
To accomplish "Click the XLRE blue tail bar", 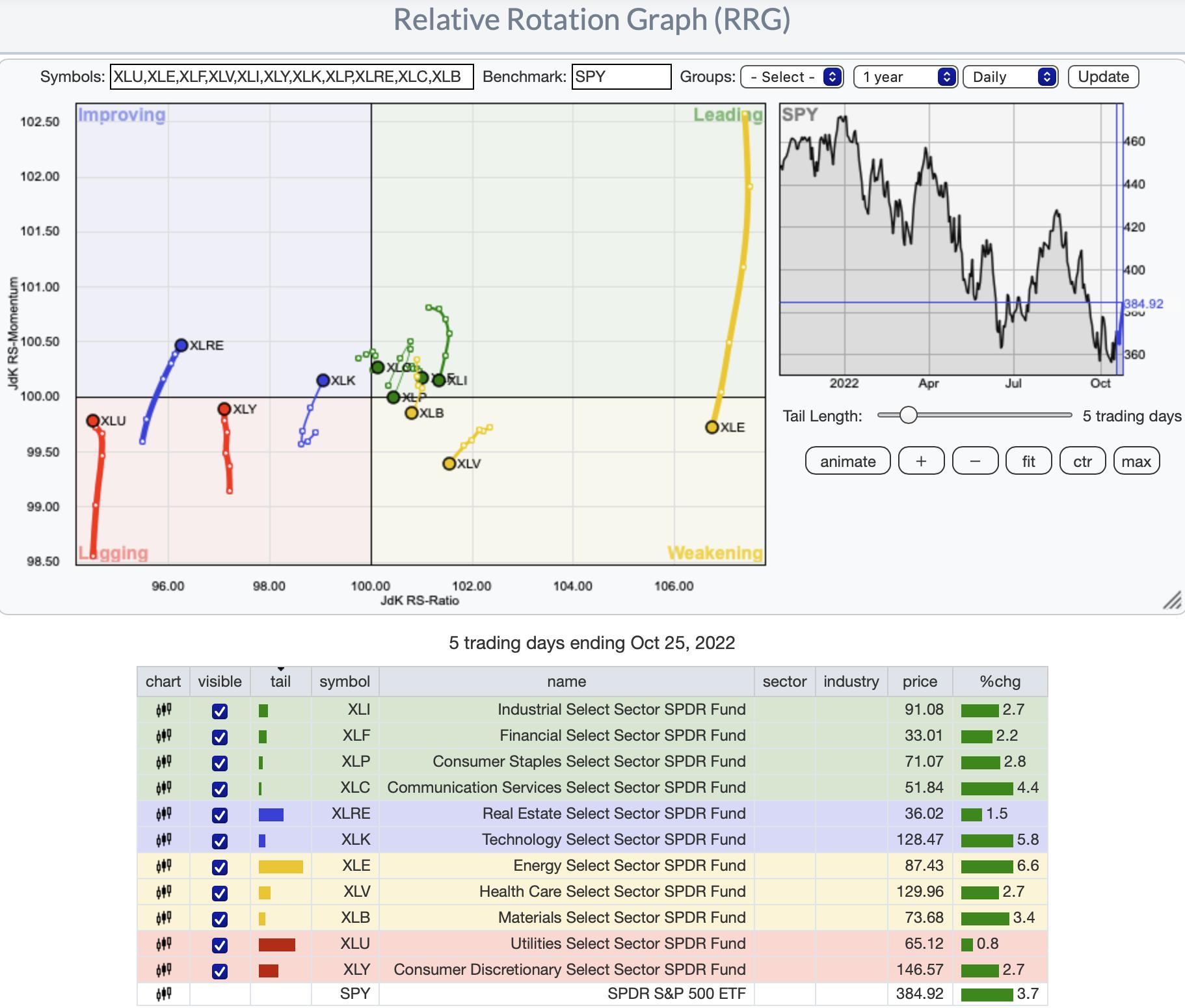I will pyautogui.click(x=271, y=814).
